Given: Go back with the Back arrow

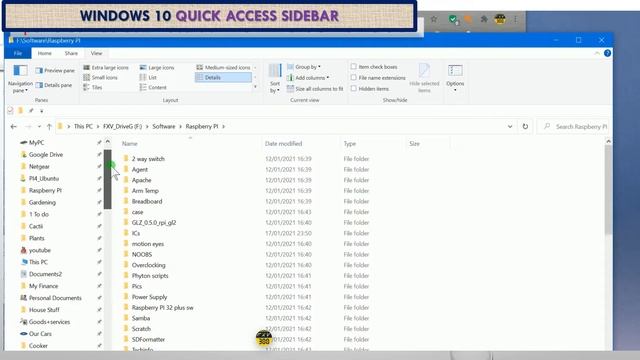Looking at the screenshot, I should point(13,127).
